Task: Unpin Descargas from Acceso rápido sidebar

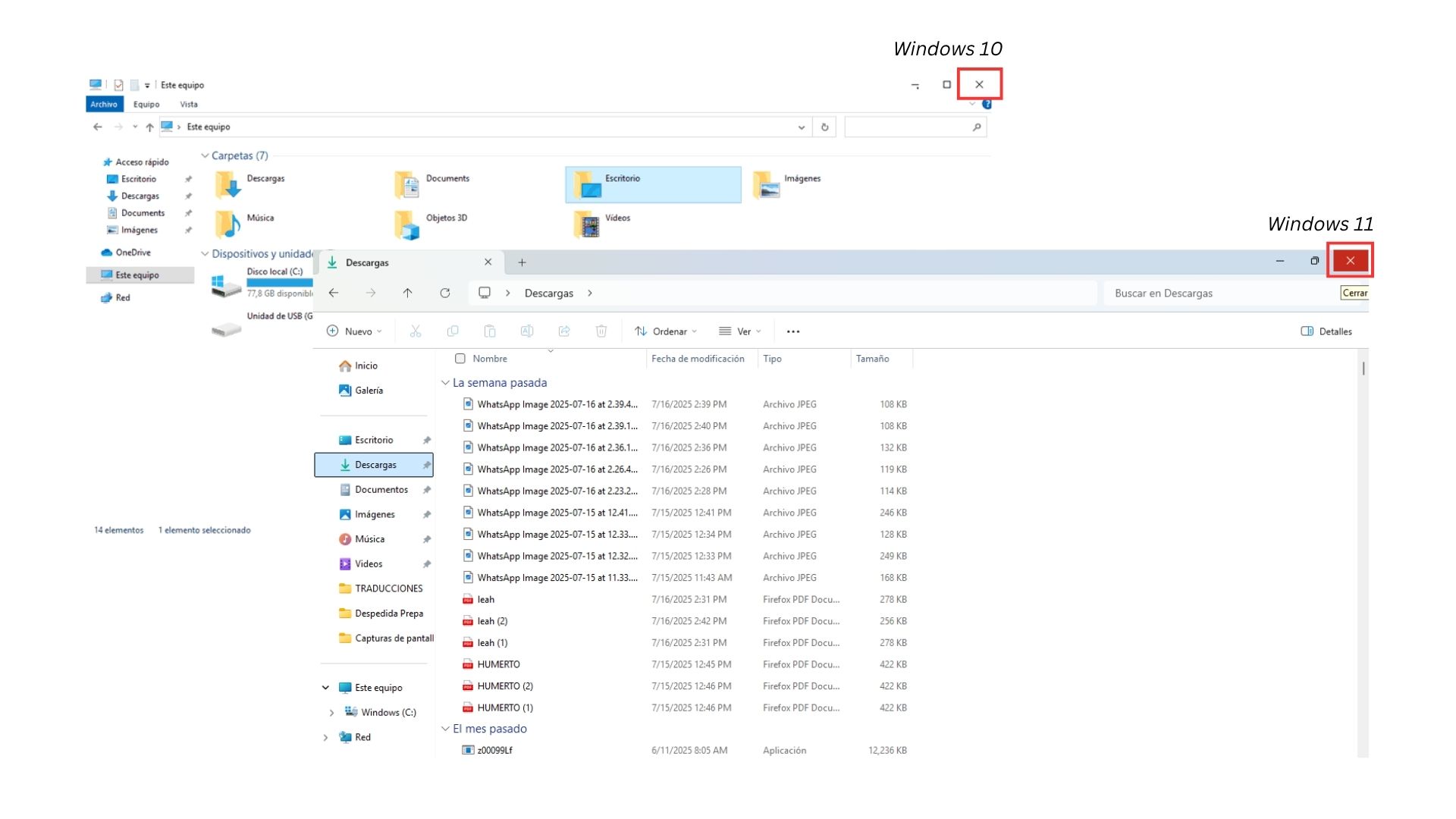Action: click(x=188, y=196)
